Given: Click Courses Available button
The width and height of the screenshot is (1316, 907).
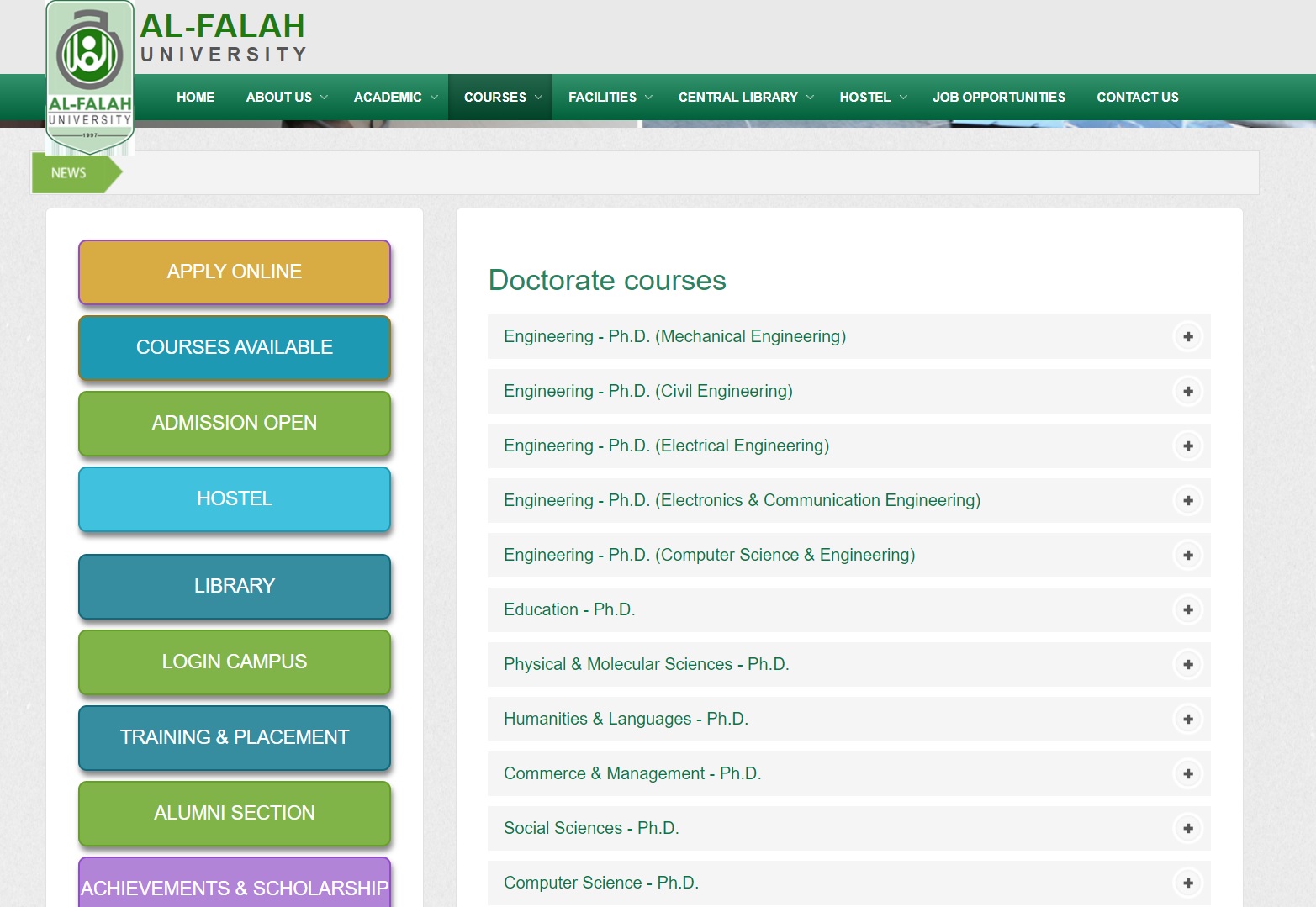Looking at the screenshot, I should coord(235,348).
